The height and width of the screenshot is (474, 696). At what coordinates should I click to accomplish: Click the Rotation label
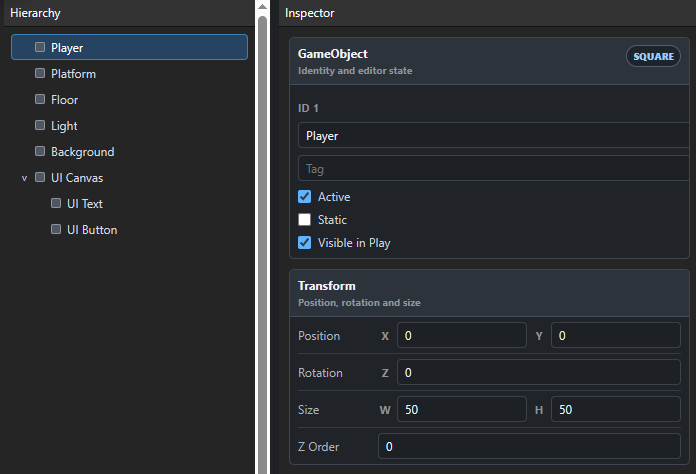point(320,372)
